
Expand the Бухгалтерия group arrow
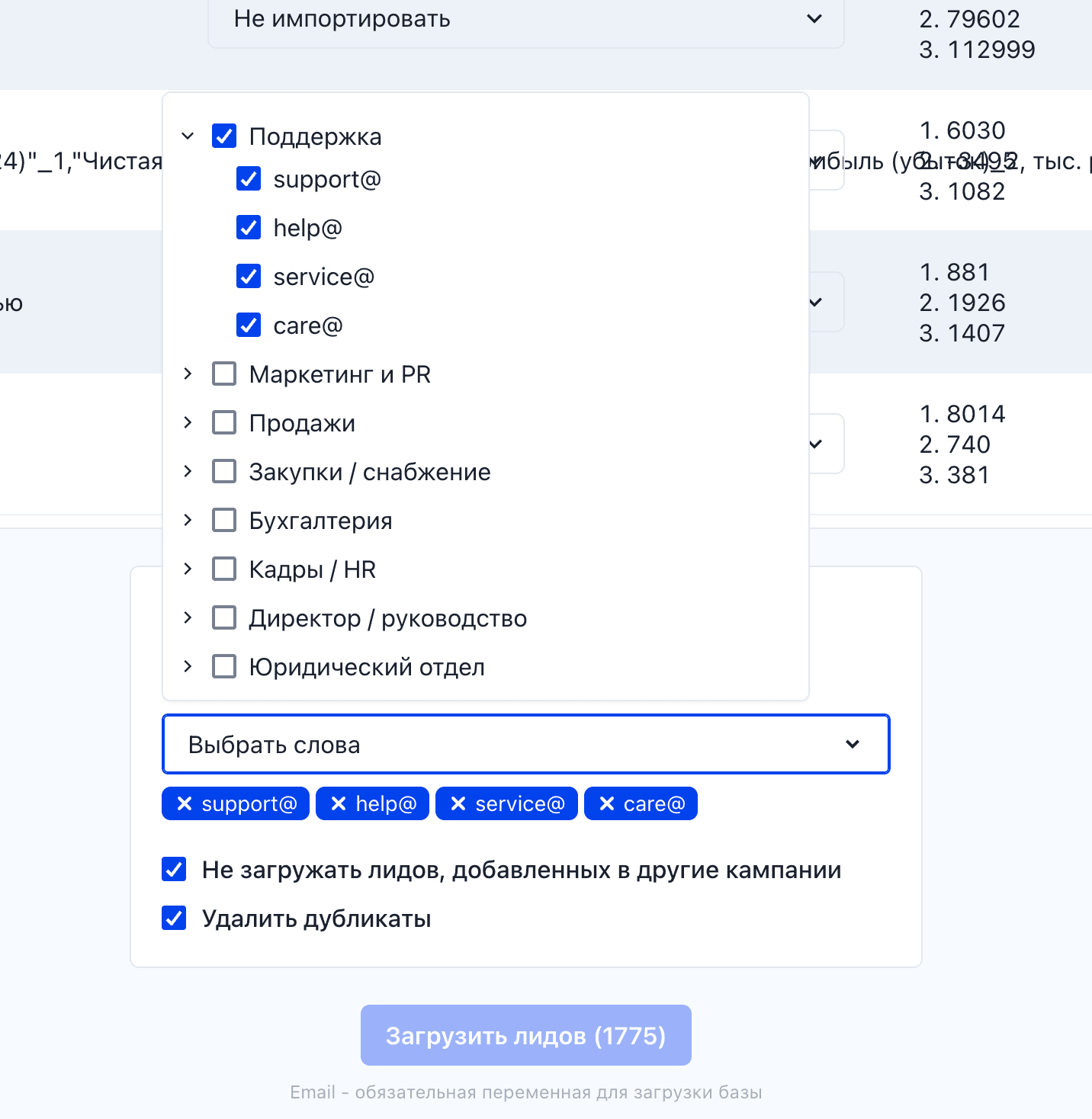188,521
